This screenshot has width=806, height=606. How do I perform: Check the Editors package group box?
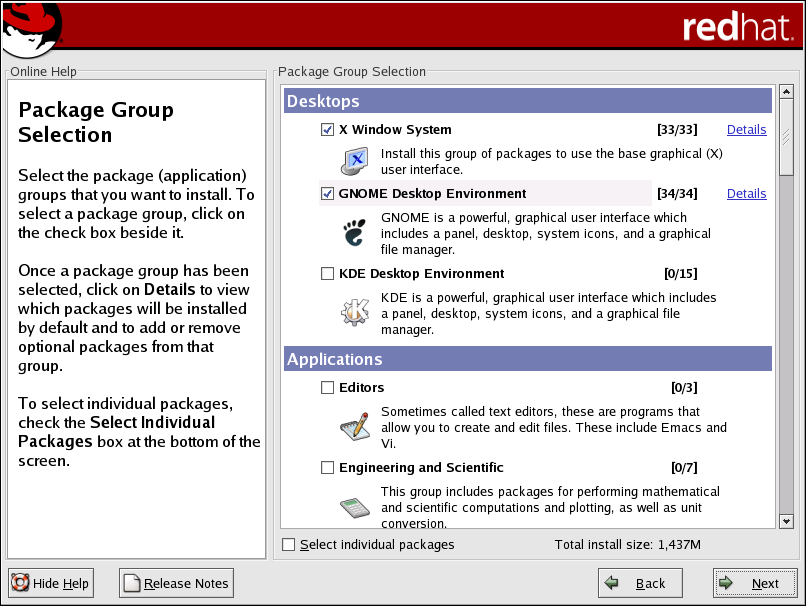[x=327, y=388]
